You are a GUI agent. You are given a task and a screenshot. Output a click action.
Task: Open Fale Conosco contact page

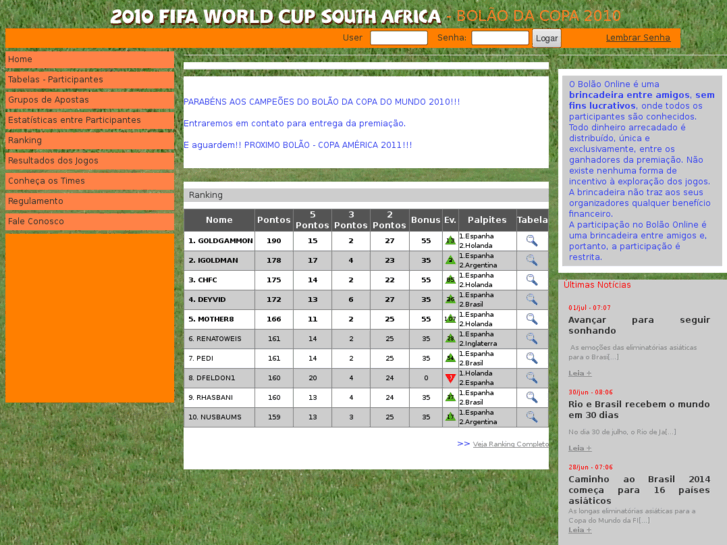click(89, 221)
